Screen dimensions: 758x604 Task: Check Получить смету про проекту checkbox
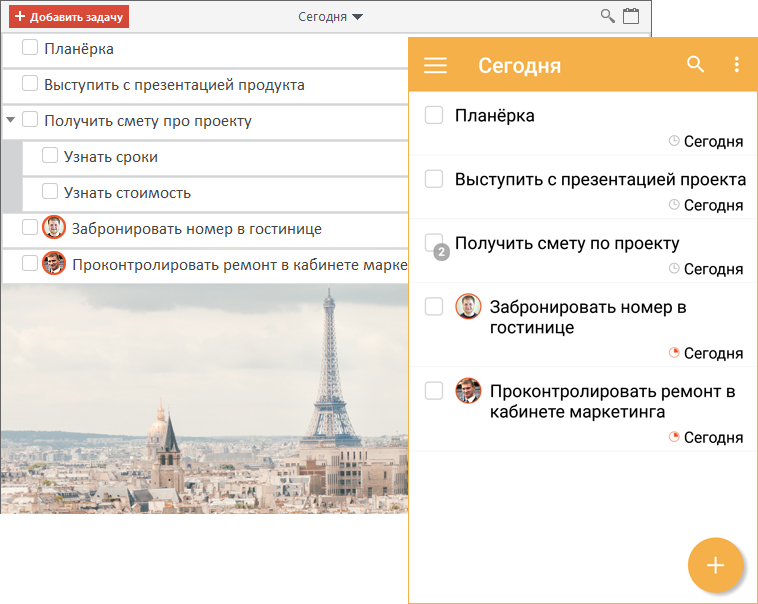pos(30,119)
